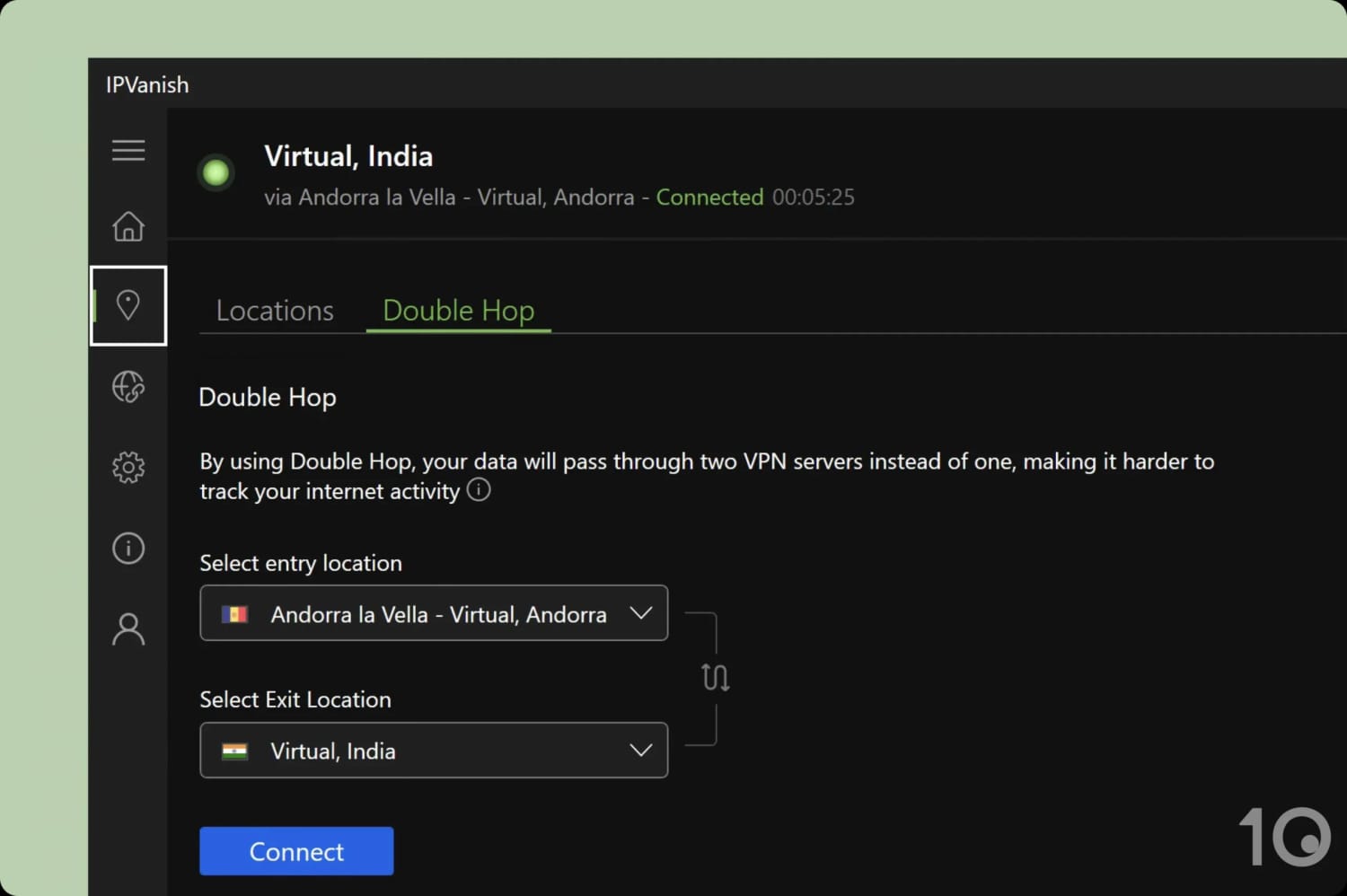Open Settings via the gear icon
The width and height of the screenshot is (1347, 896).
pos(128,467)
